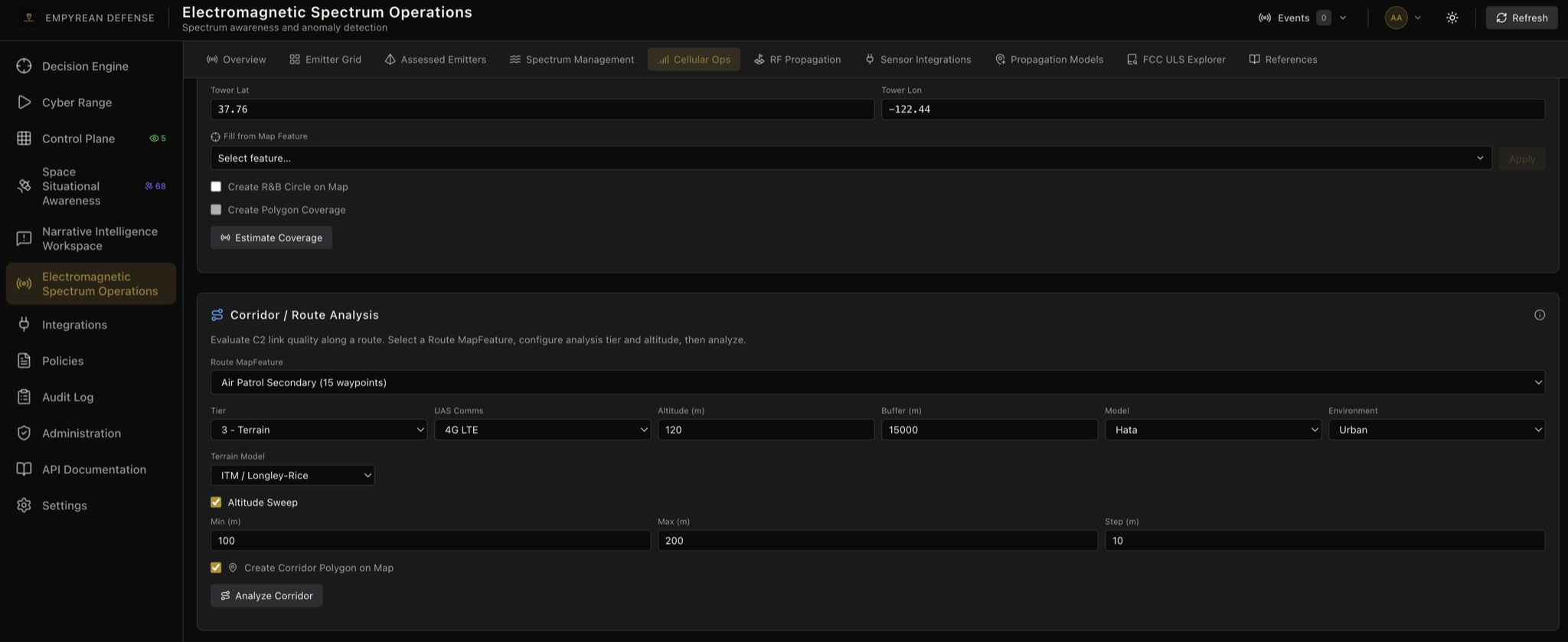Click the Apply button
The height and width of the screenshot is (642, 1568).
[1521, 159]
